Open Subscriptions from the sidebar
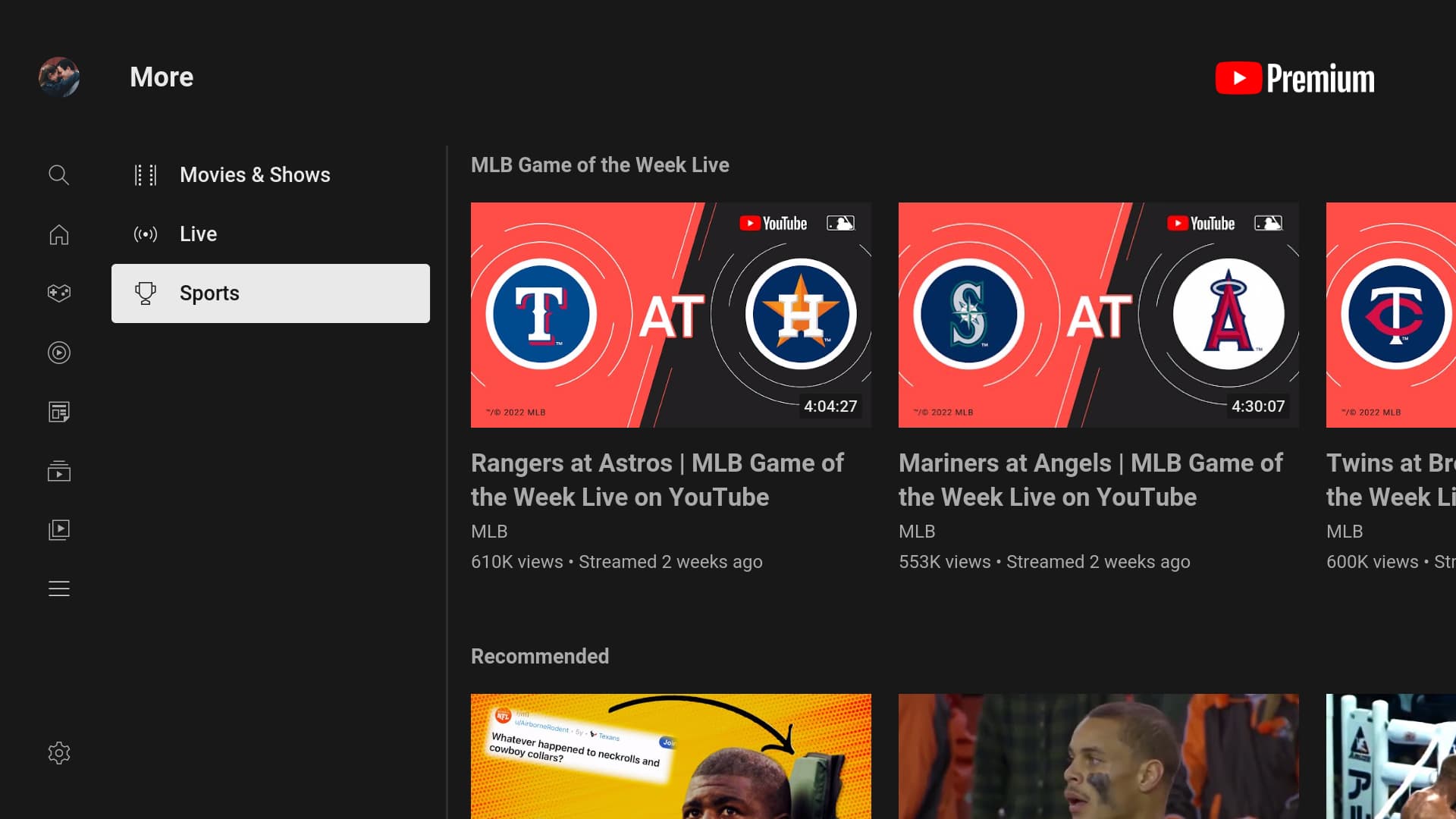 58,471
